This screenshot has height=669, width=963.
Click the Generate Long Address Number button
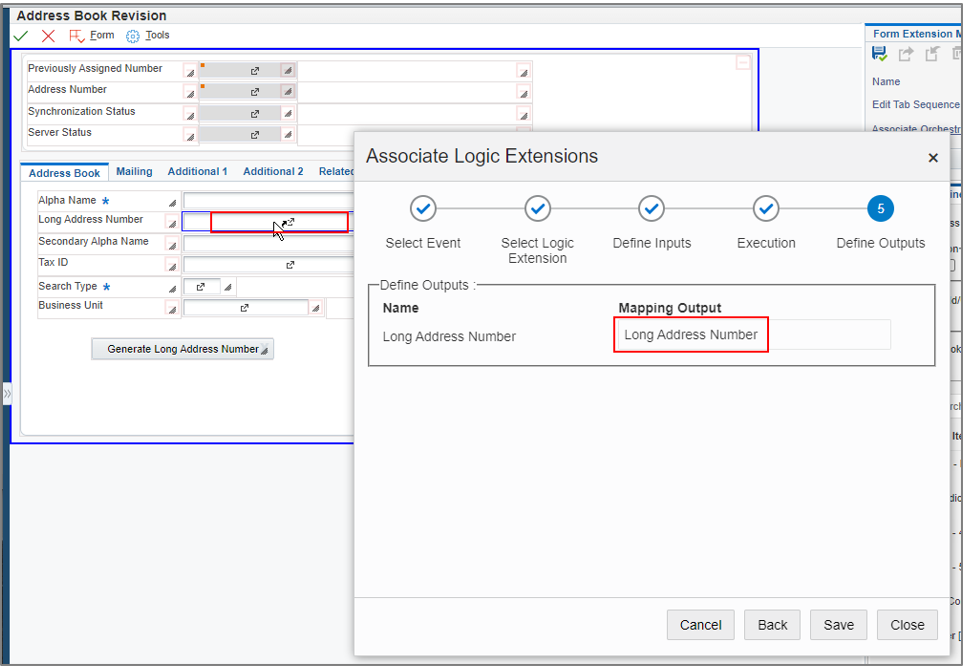pos(182,349)
